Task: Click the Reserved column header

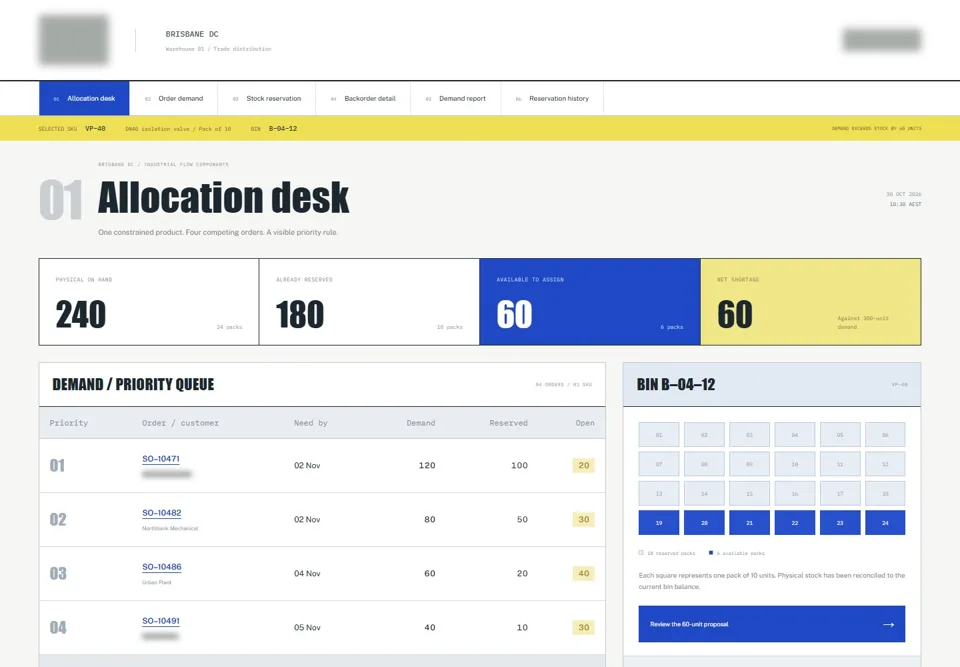Action: coord(508,423)
